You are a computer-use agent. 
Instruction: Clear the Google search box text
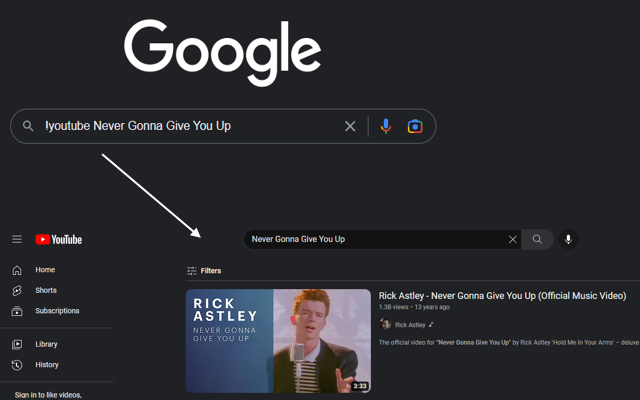[x=350, y=126]
